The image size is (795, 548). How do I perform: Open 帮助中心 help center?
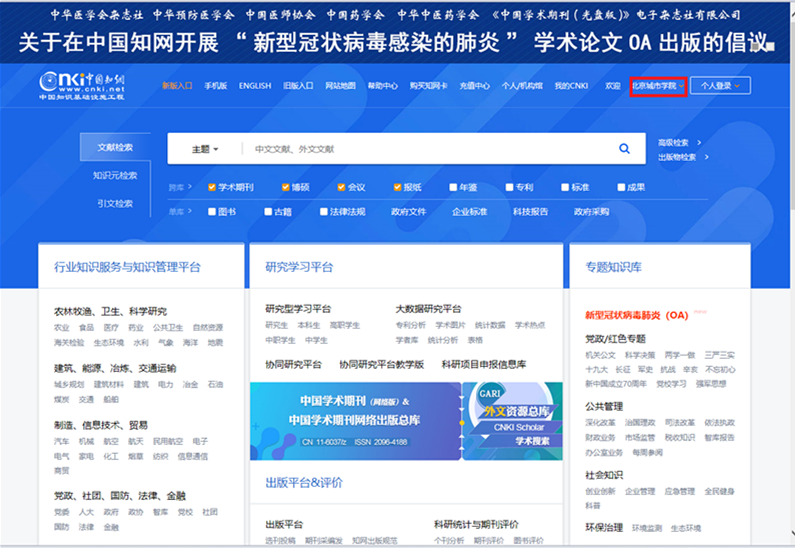383,86
